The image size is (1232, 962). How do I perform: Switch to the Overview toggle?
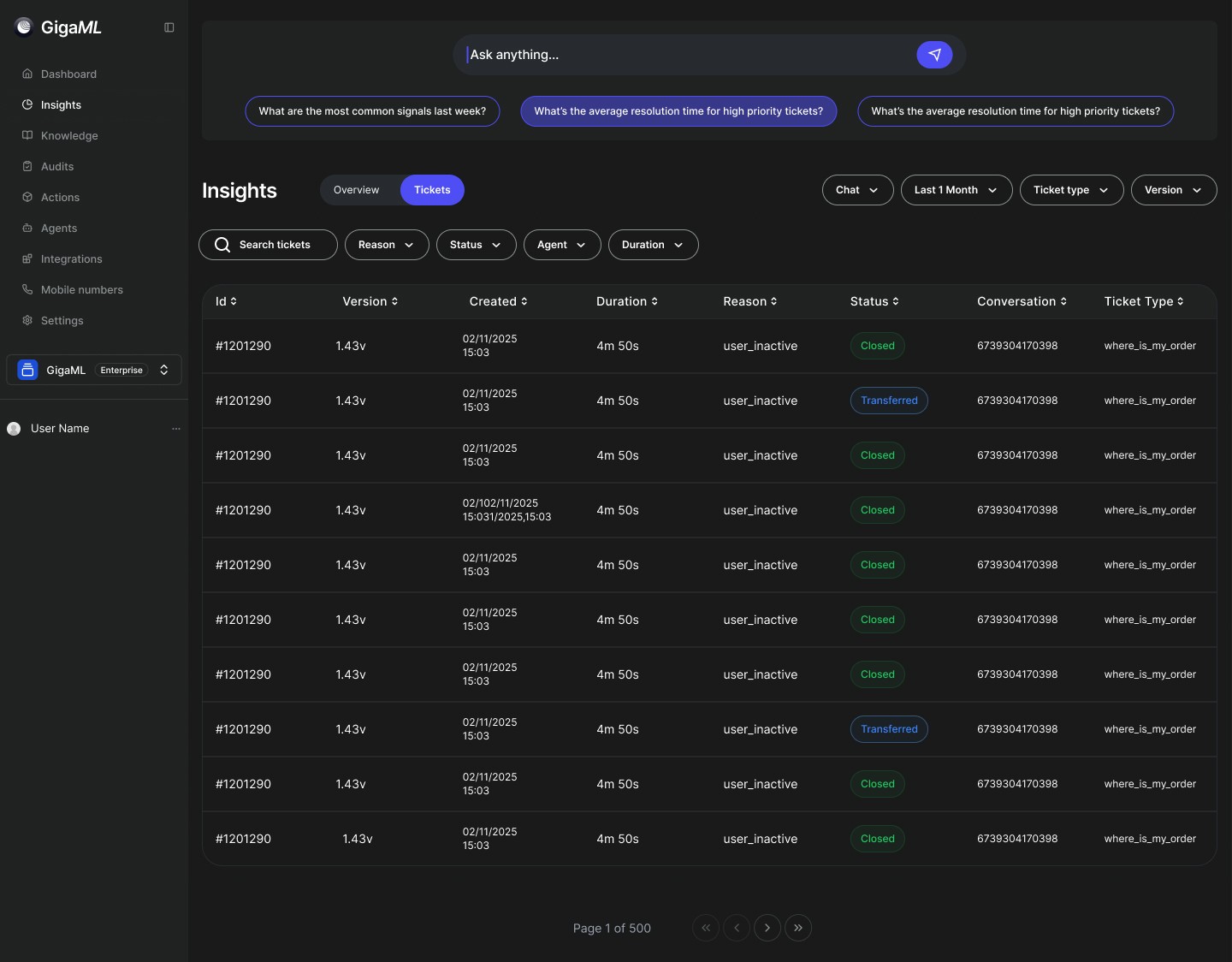point(356,190)
